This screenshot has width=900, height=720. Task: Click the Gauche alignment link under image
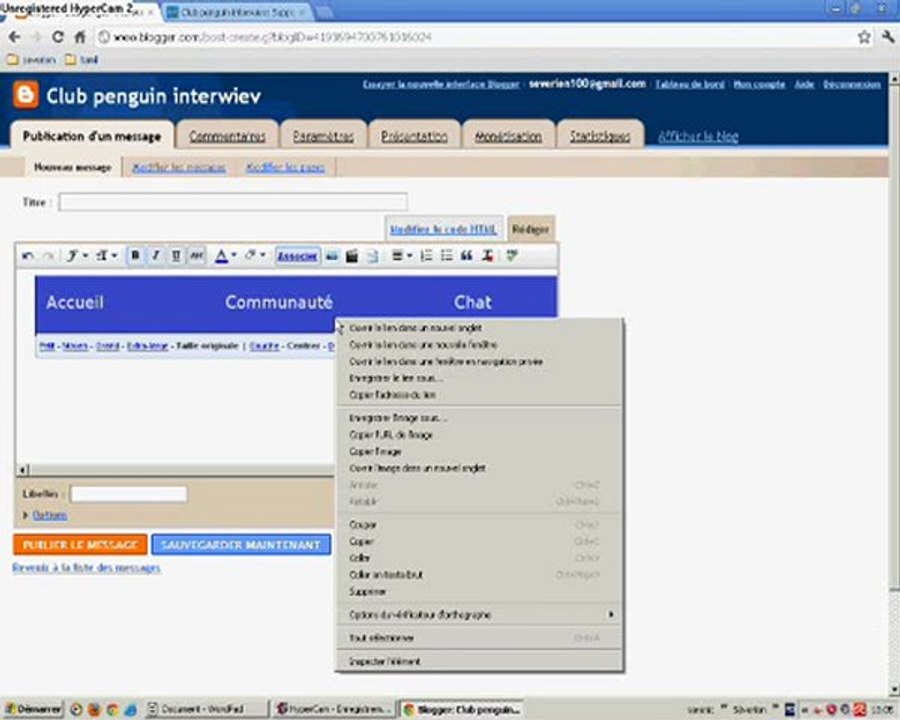click(x=264, y=346)
